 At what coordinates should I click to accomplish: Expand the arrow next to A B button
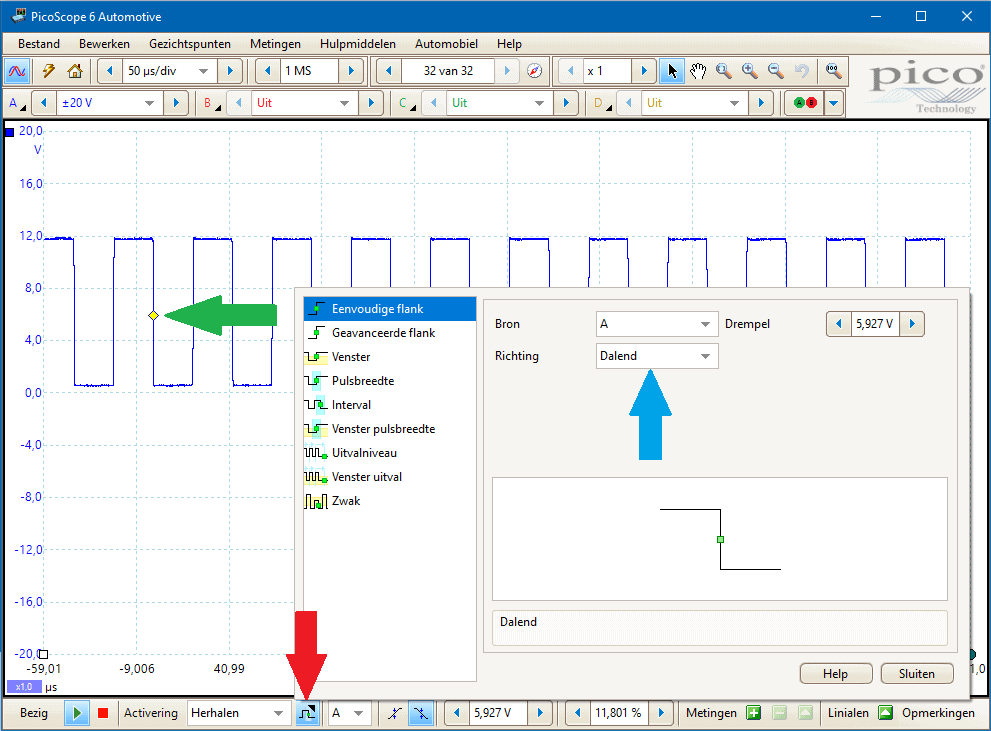click(x=834, y=103)
